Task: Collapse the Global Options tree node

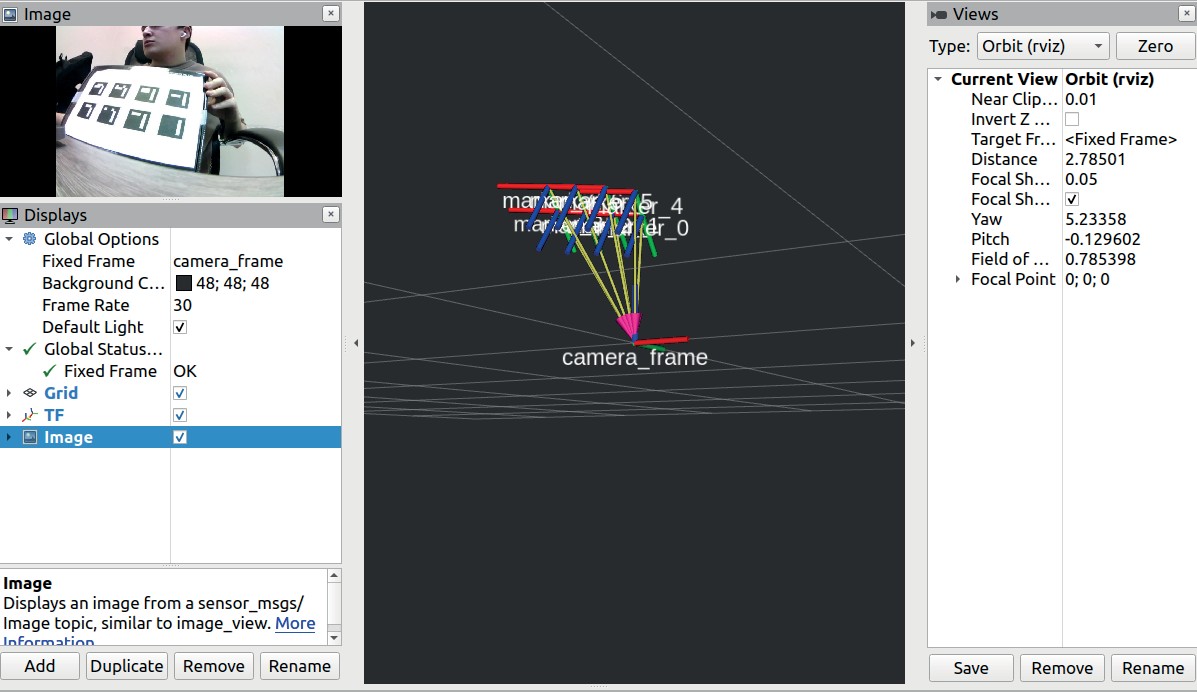Action: (9, 239)
